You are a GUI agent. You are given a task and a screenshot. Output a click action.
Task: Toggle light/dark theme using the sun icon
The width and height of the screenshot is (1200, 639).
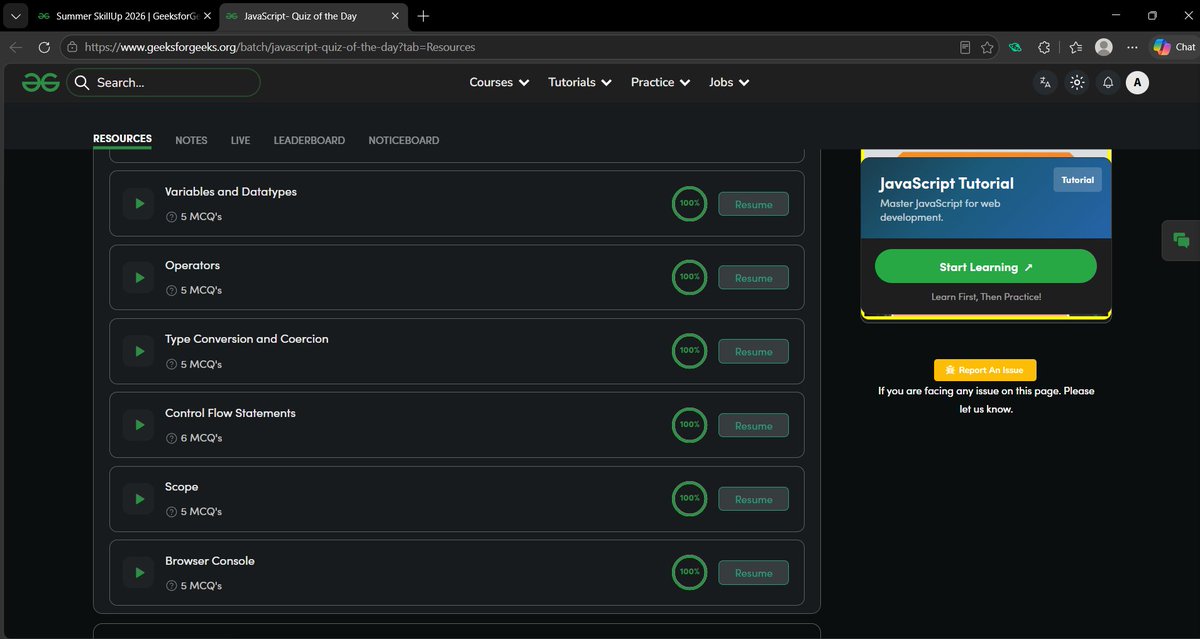click(x=1077, y=83)
